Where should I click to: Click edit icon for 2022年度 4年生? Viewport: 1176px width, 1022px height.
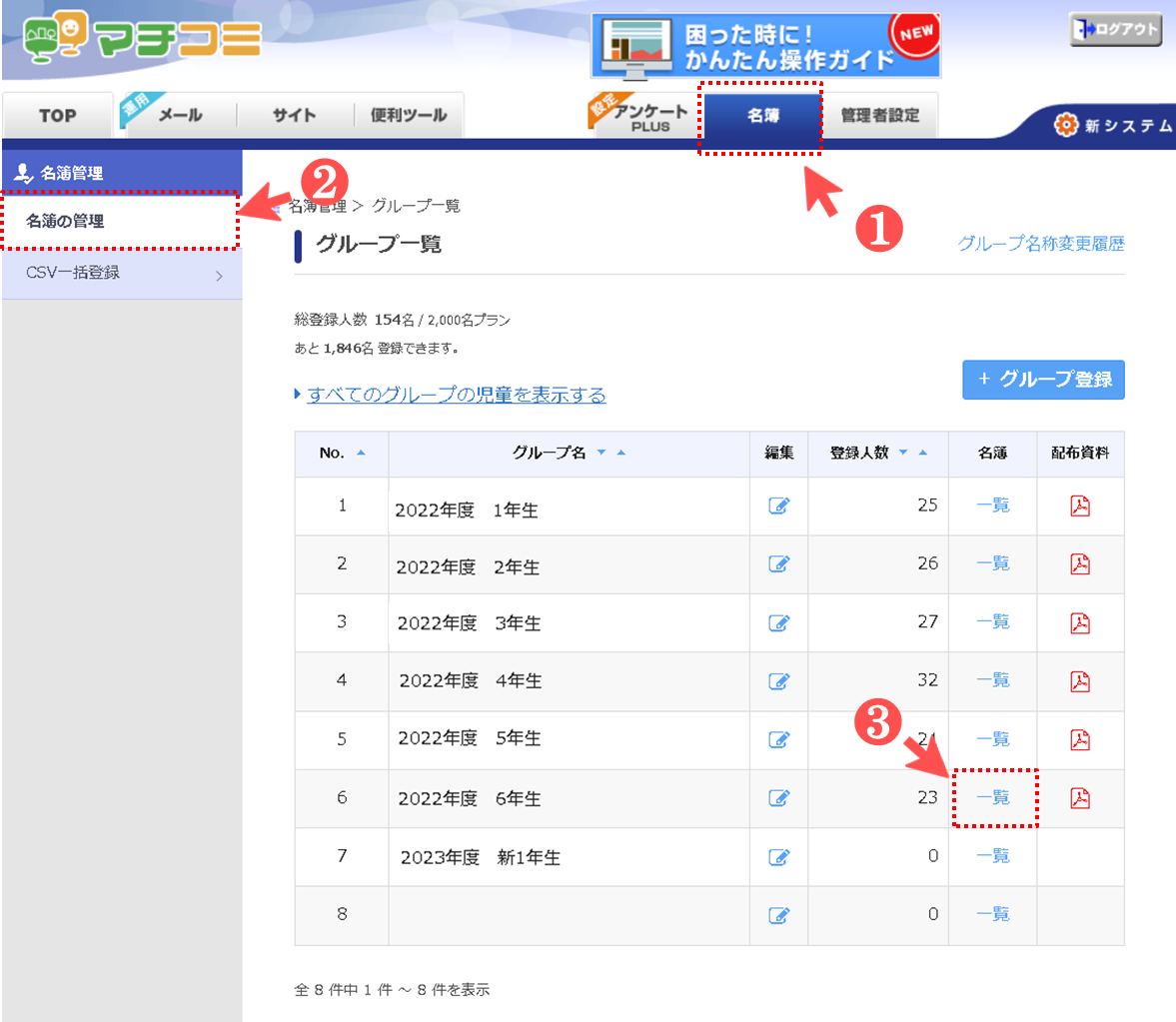[x=779, y=681]
